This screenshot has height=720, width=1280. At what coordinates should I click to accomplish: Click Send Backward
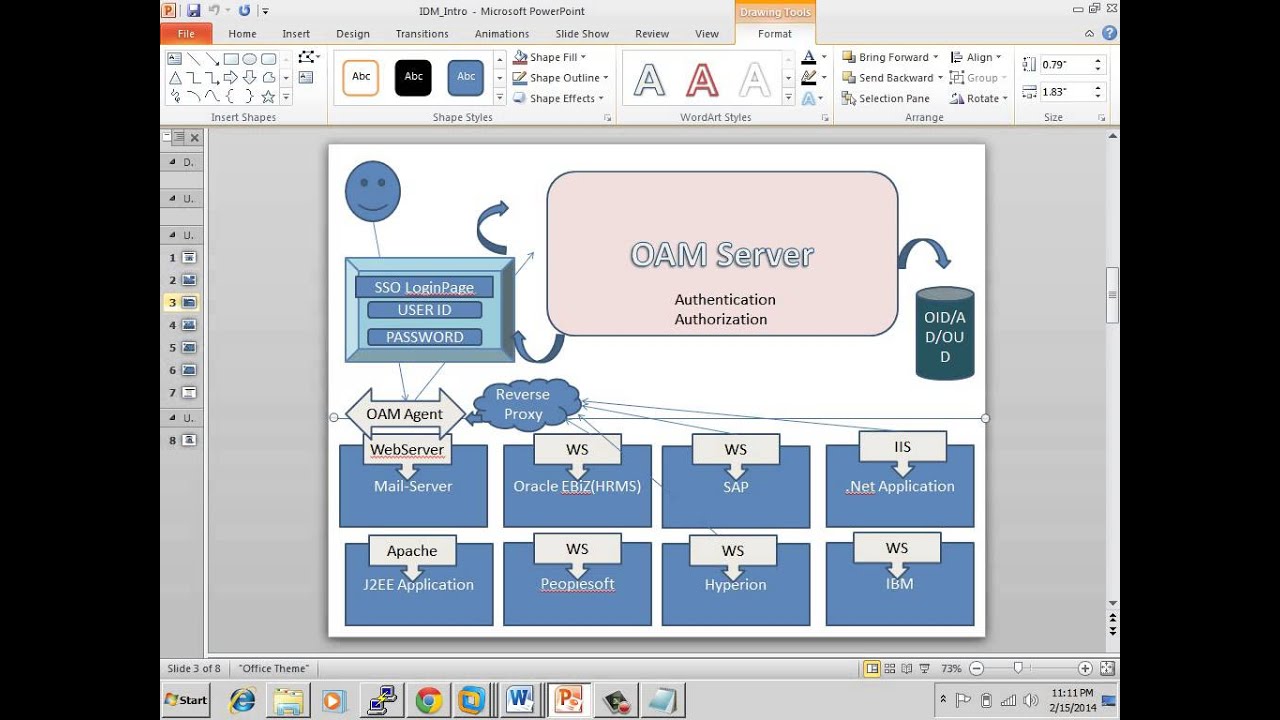point(887,78)
